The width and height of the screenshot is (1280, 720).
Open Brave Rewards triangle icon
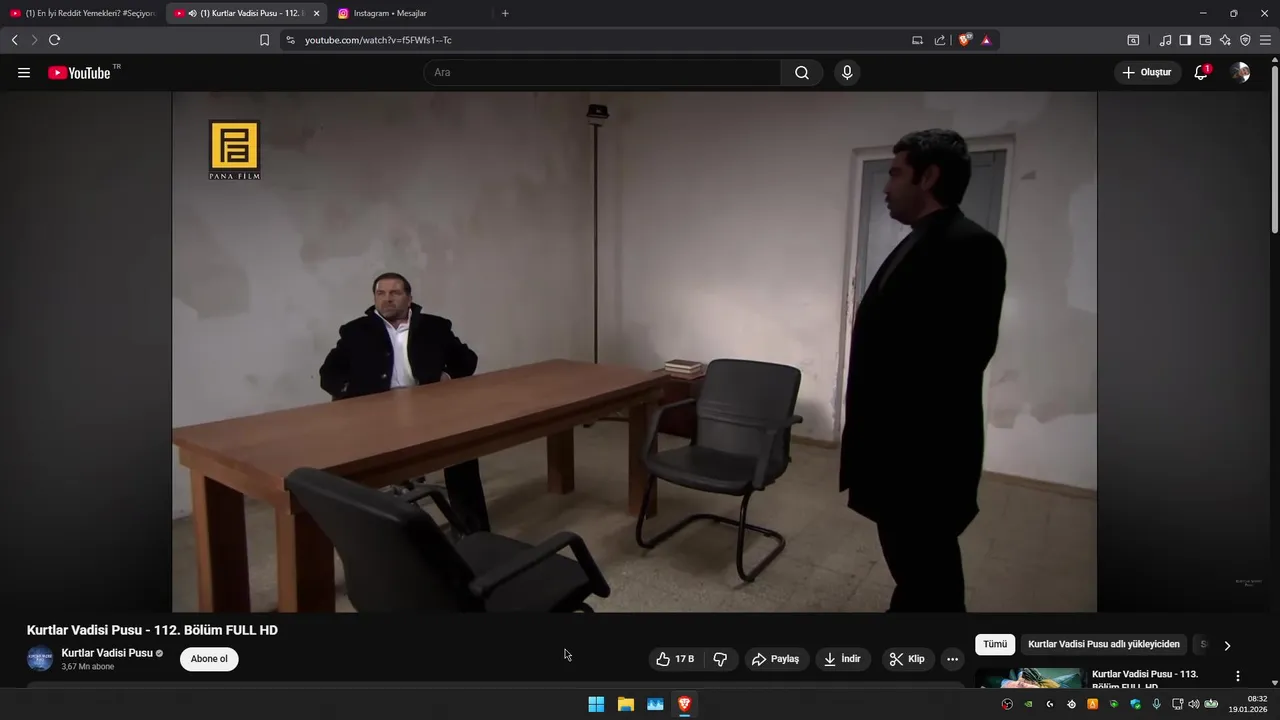(x=986, y=40)
